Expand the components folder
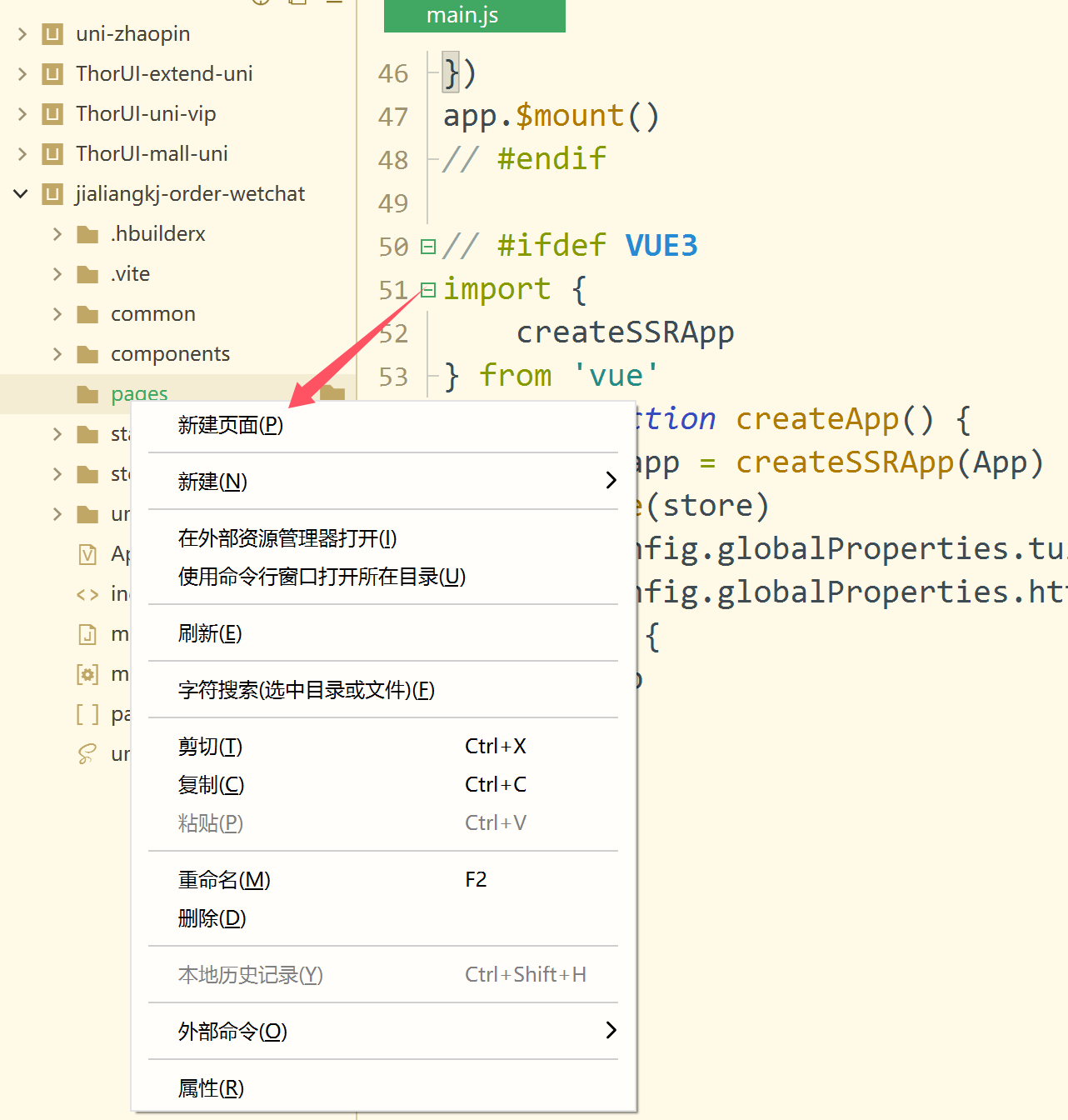This screenshot has width=1068, height=1120. click(x=57, y=354)
